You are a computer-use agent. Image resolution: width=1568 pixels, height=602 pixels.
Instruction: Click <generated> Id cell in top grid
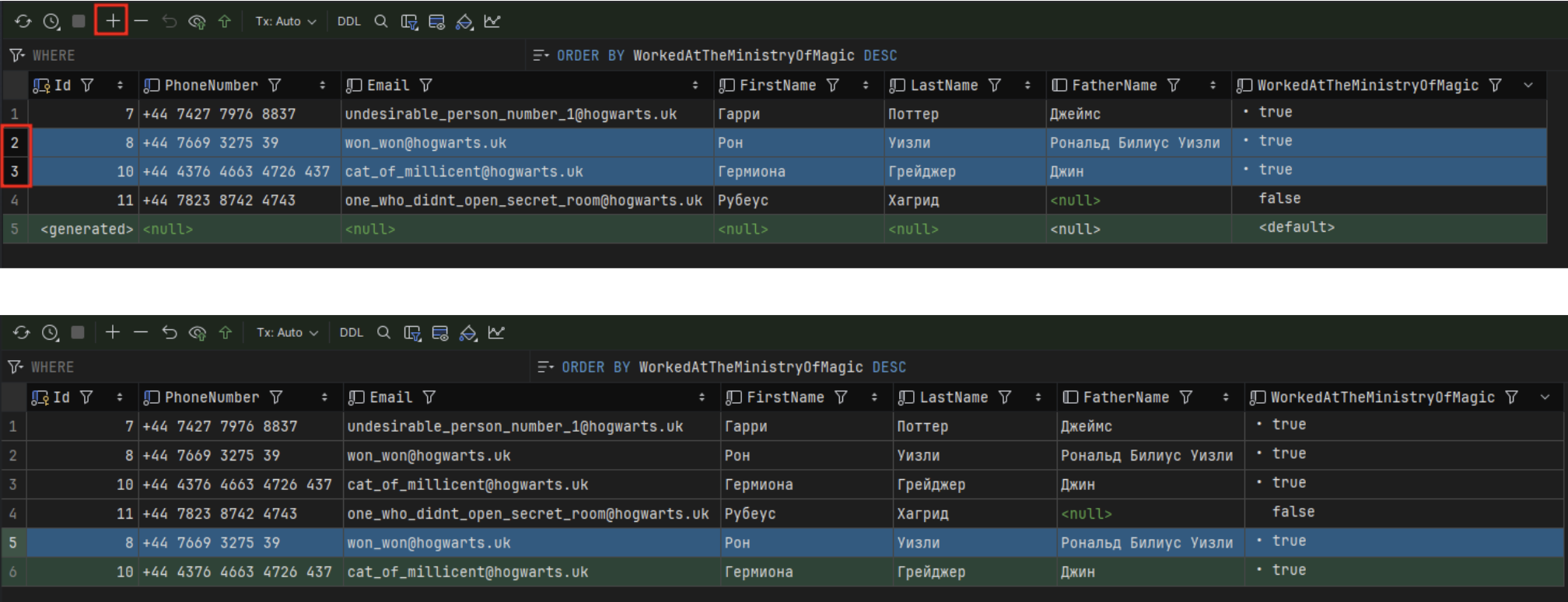[84, 229]
